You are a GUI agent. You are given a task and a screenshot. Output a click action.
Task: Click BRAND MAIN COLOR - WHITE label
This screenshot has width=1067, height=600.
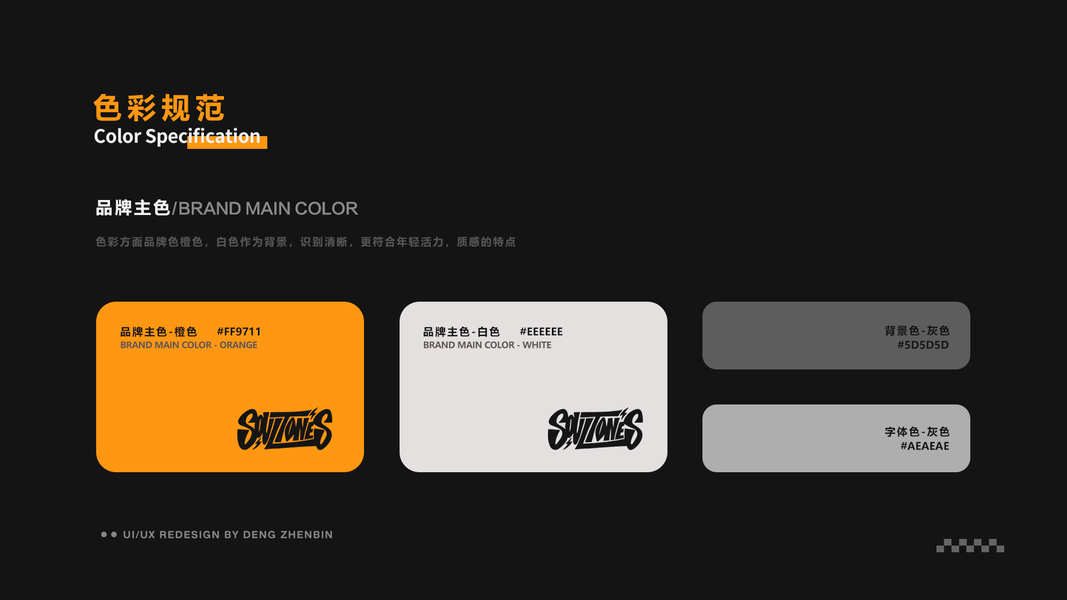487,346
